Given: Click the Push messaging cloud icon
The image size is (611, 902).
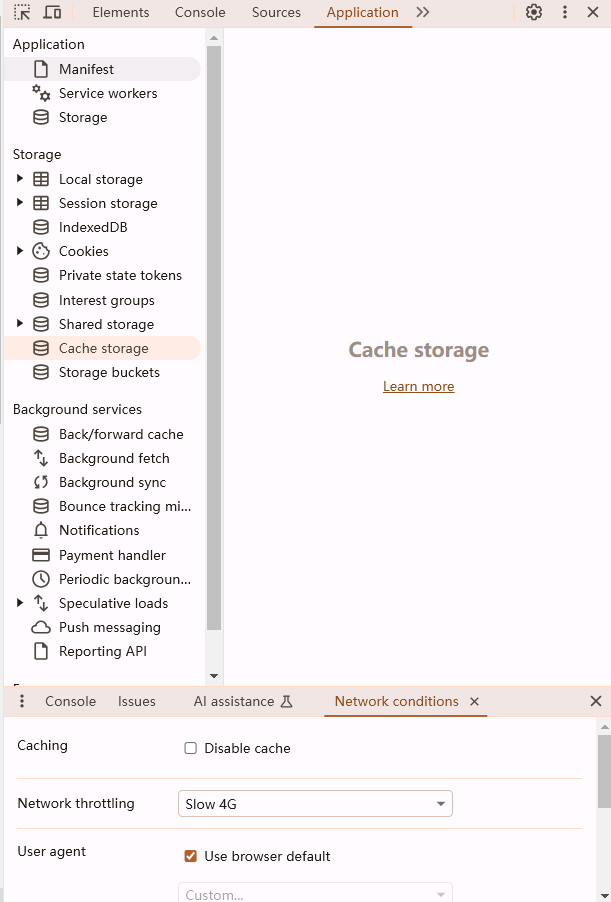Looking at the screenshot, I should tap(41, 628).
